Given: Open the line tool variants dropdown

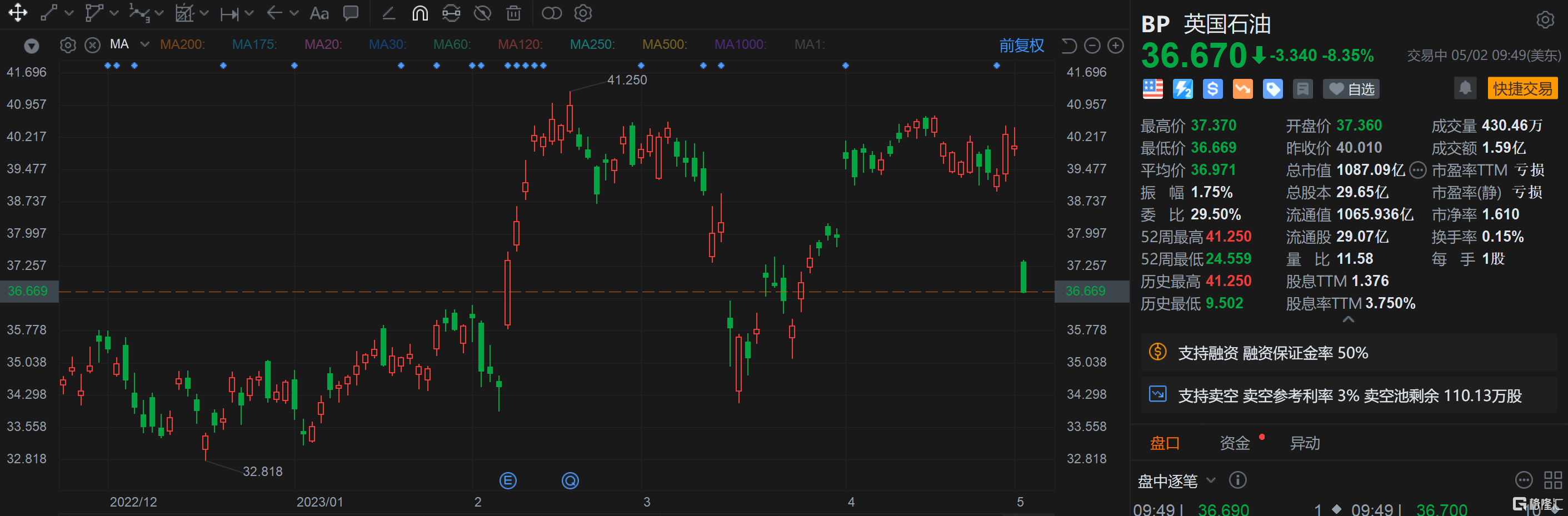Looking at the screenshot, I should point(69,13).
